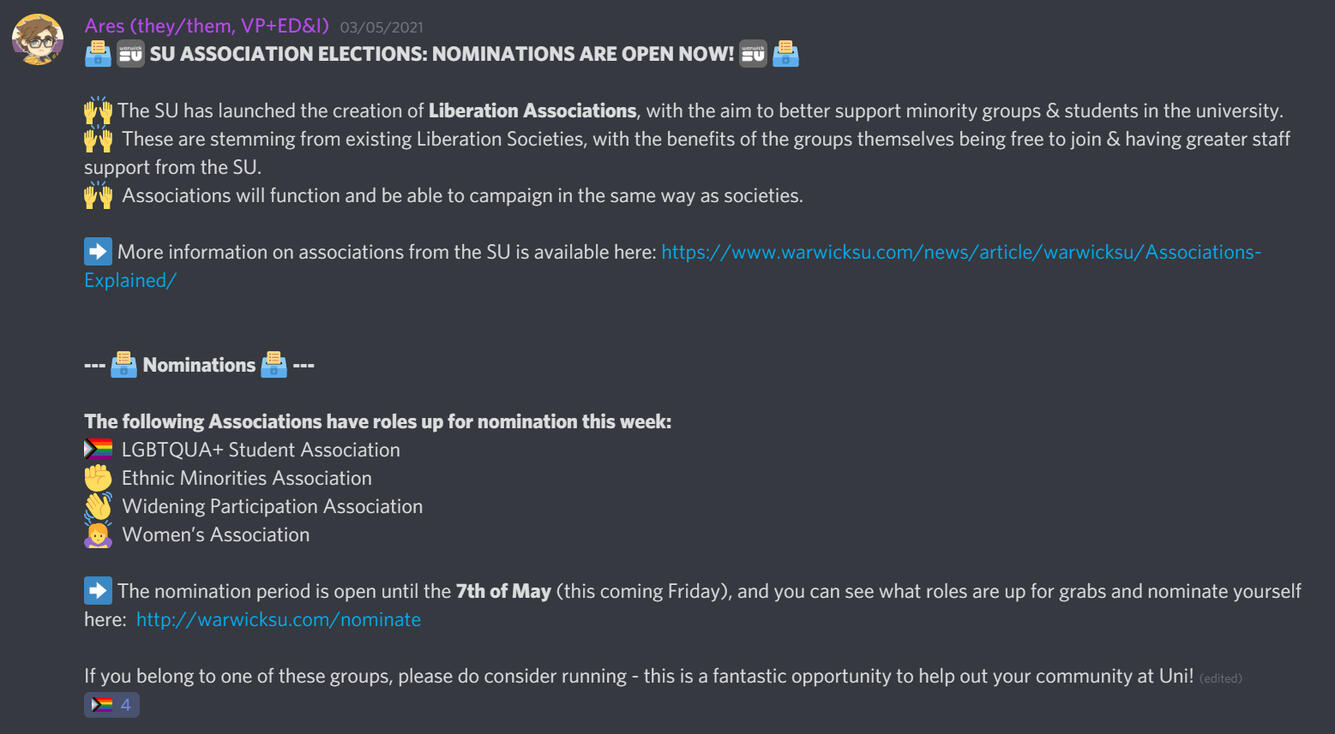This screenshot has width=1335, height=734.
Task: Click the progress pride flag emoji beside LGBTQUA+
Action: coord(98,450)
